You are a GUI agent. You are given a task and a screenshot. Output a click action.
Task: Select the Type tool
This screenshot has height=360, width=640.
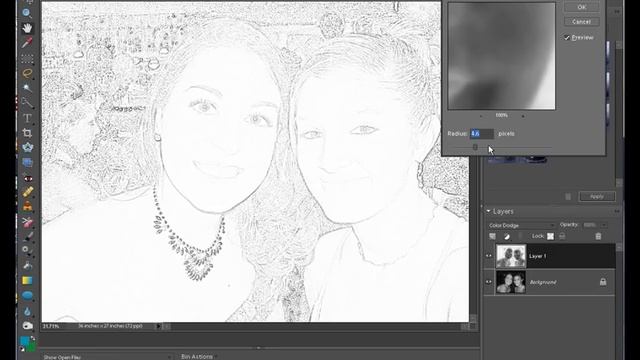click(27, 118)
